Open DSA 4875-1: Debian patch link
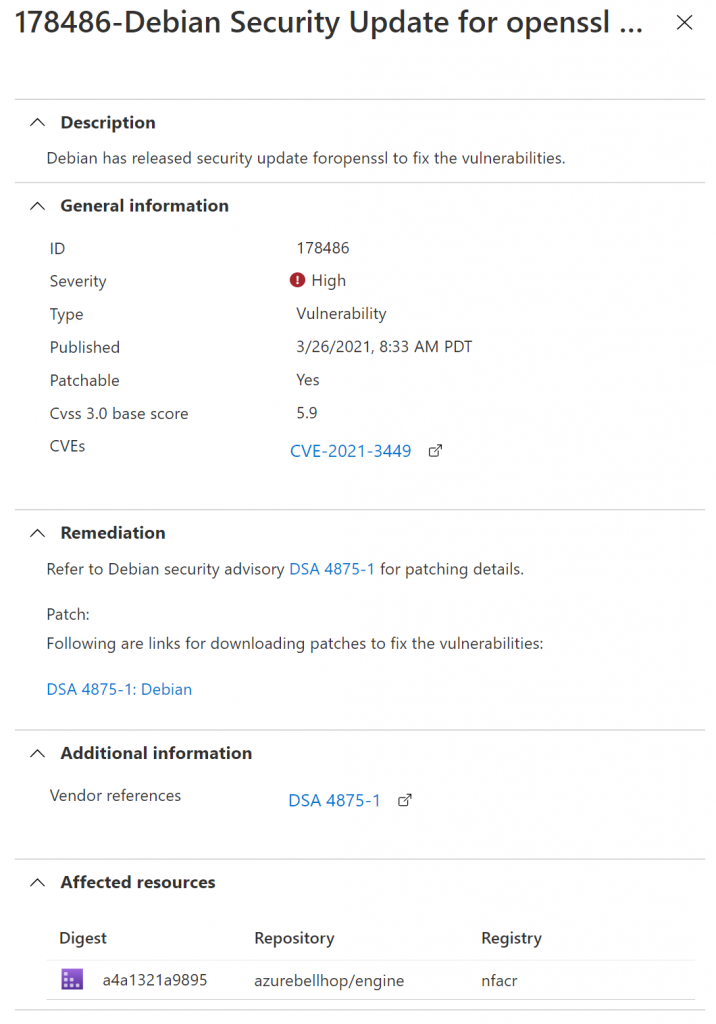This screenshot has width=716, height=1024. [119, 690]
